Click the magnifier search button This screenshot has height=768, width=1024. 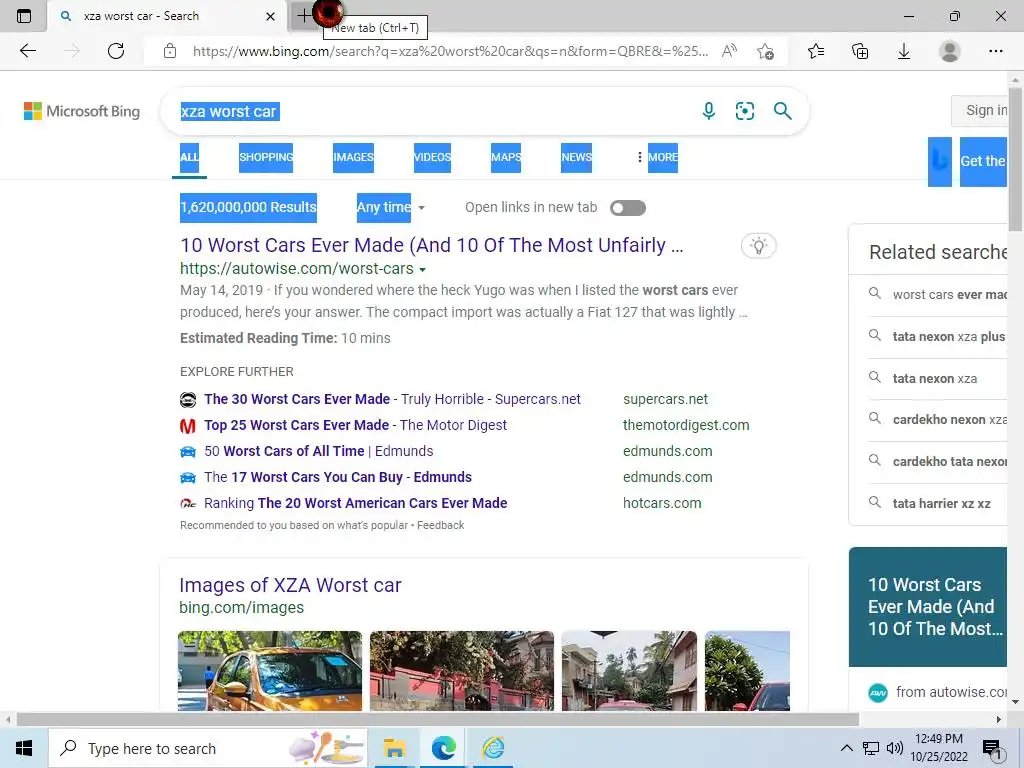(x=782, y=111)
